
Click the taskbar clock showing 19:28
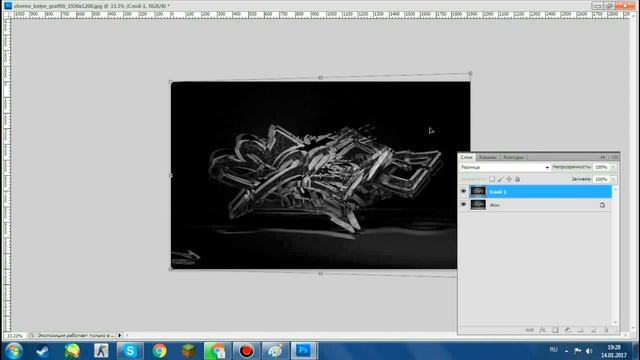pyautogui.click(x=614, y=351)
